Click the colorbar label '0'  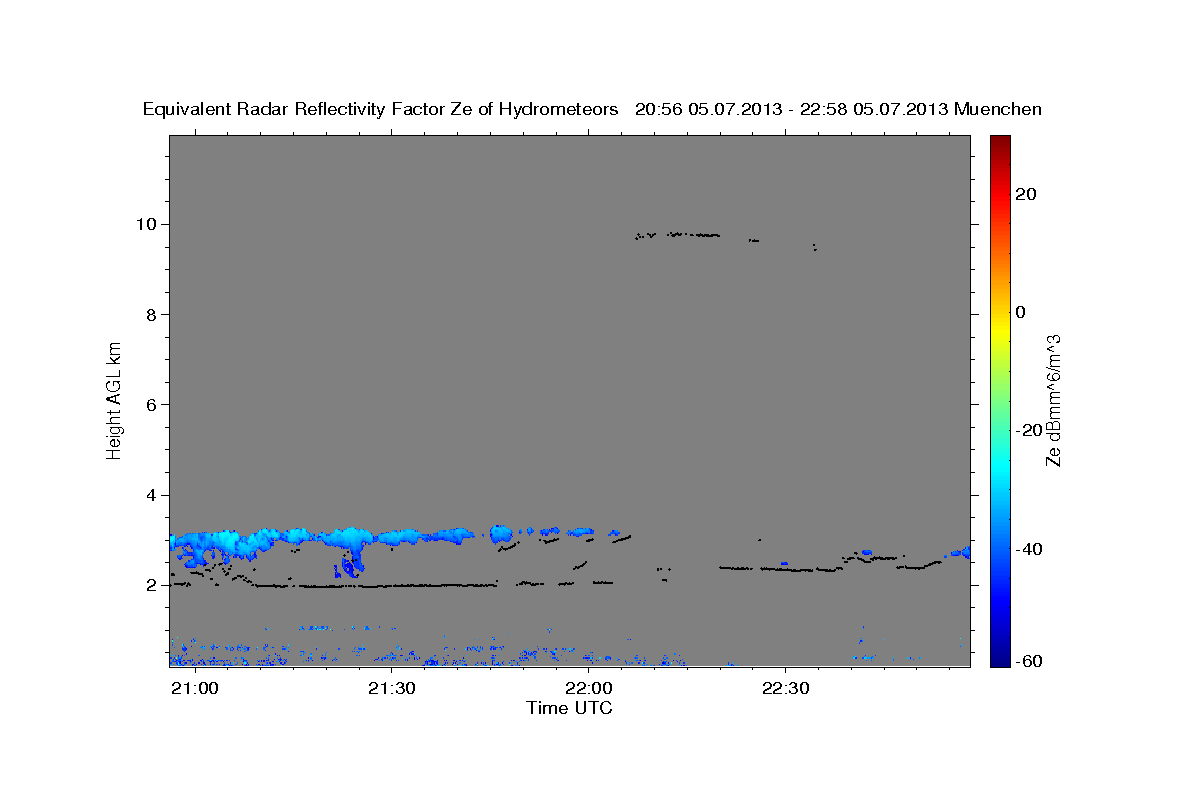coord(1020,312)
